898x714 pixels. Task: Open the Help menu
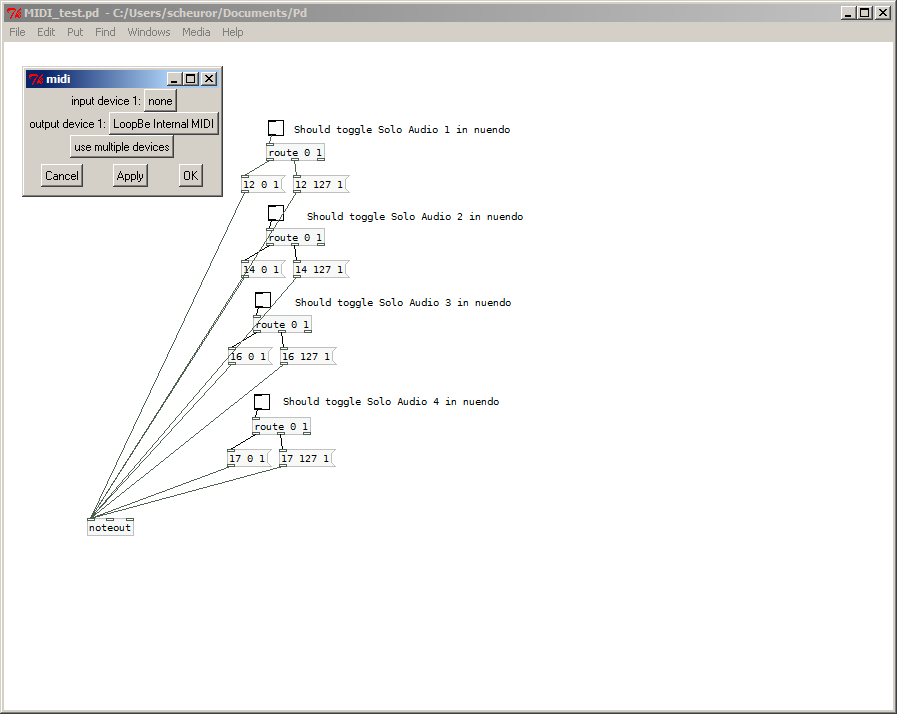coord(233,32)
